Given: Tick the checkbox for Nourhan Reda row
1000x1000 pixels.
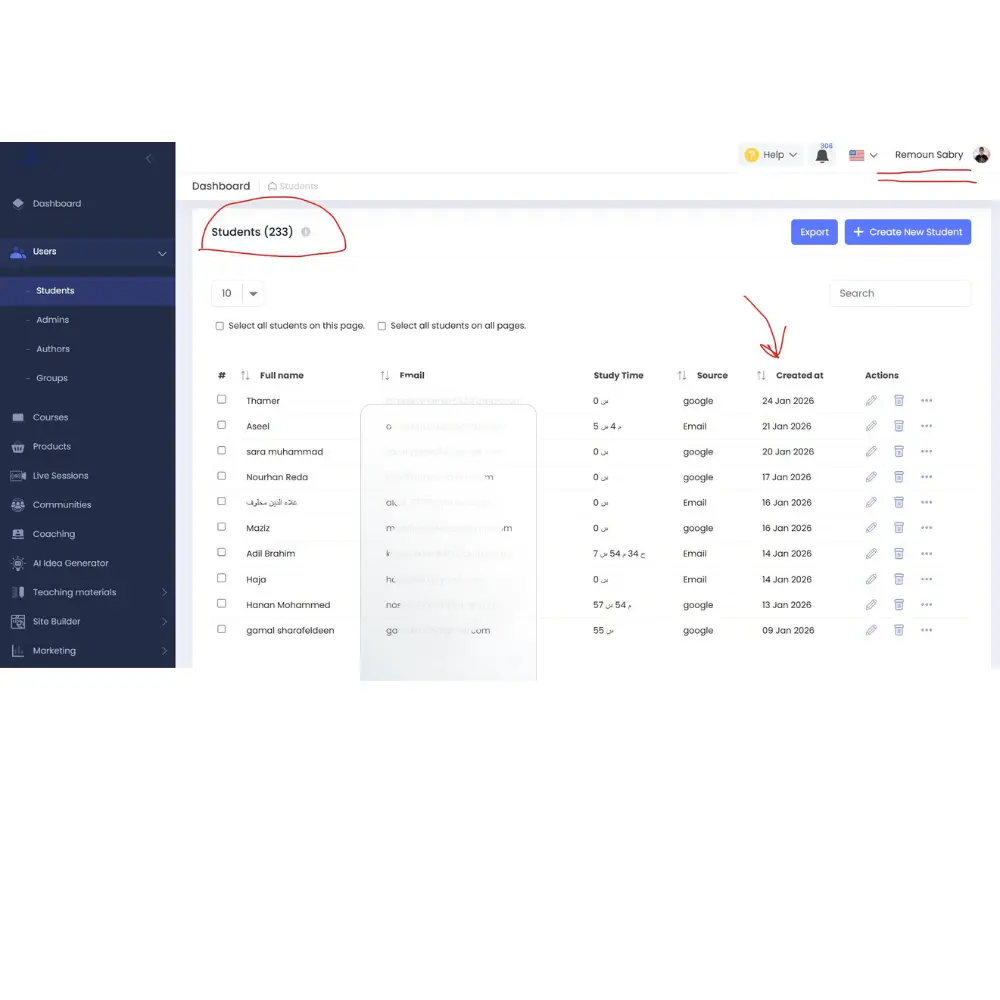Looking at the screenshot, I should coord(222,477).
